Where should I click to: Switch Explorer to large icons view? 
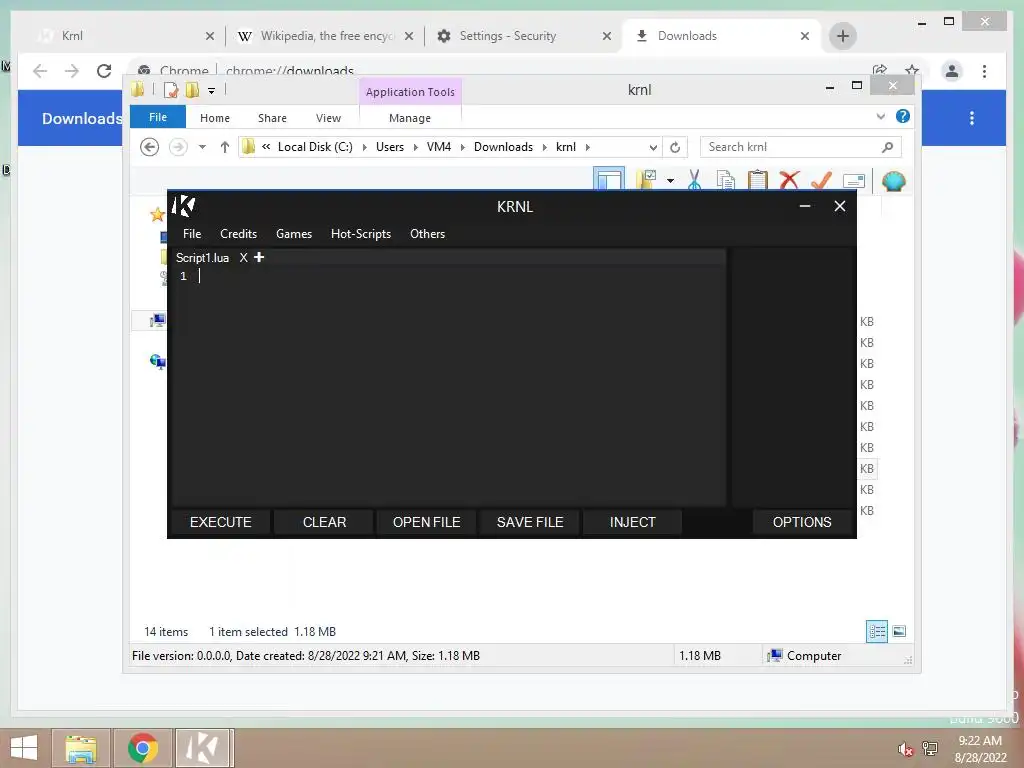899,632
